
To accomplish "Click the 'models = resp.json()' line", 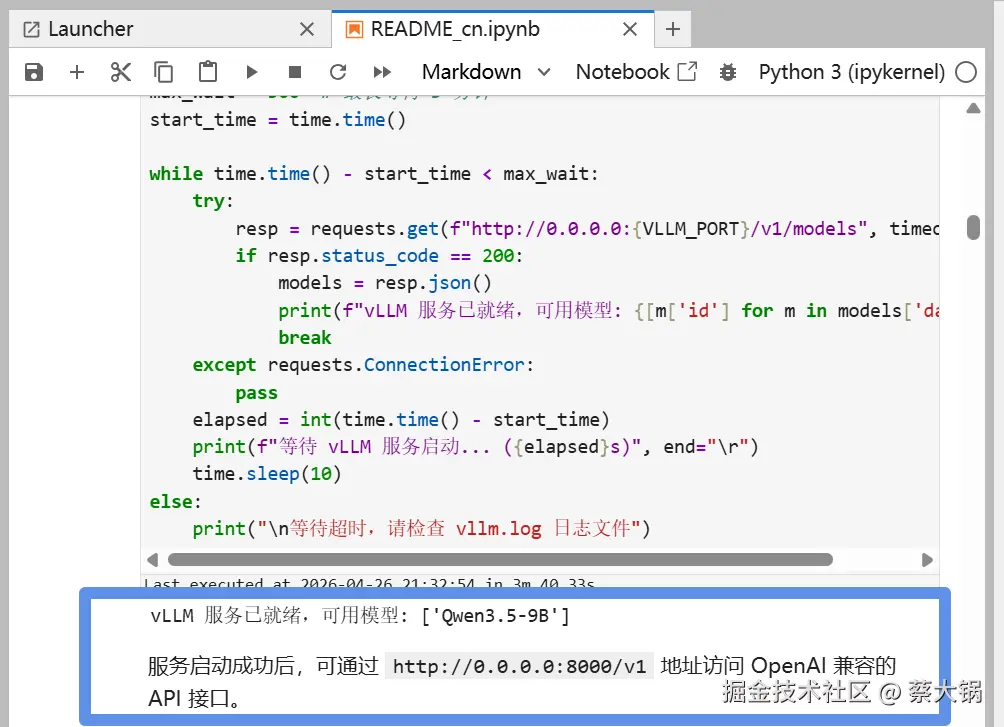I will click(385, 283).
